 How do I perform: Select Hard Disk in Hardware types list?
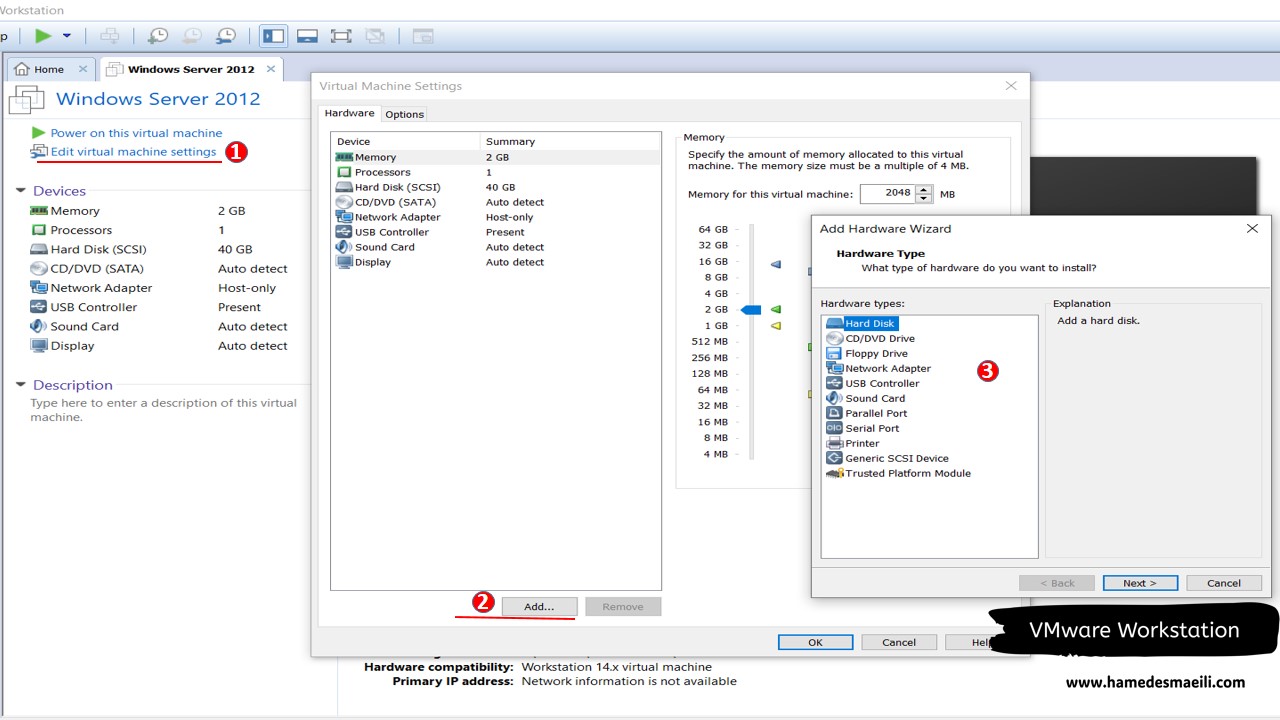[862, 323]
